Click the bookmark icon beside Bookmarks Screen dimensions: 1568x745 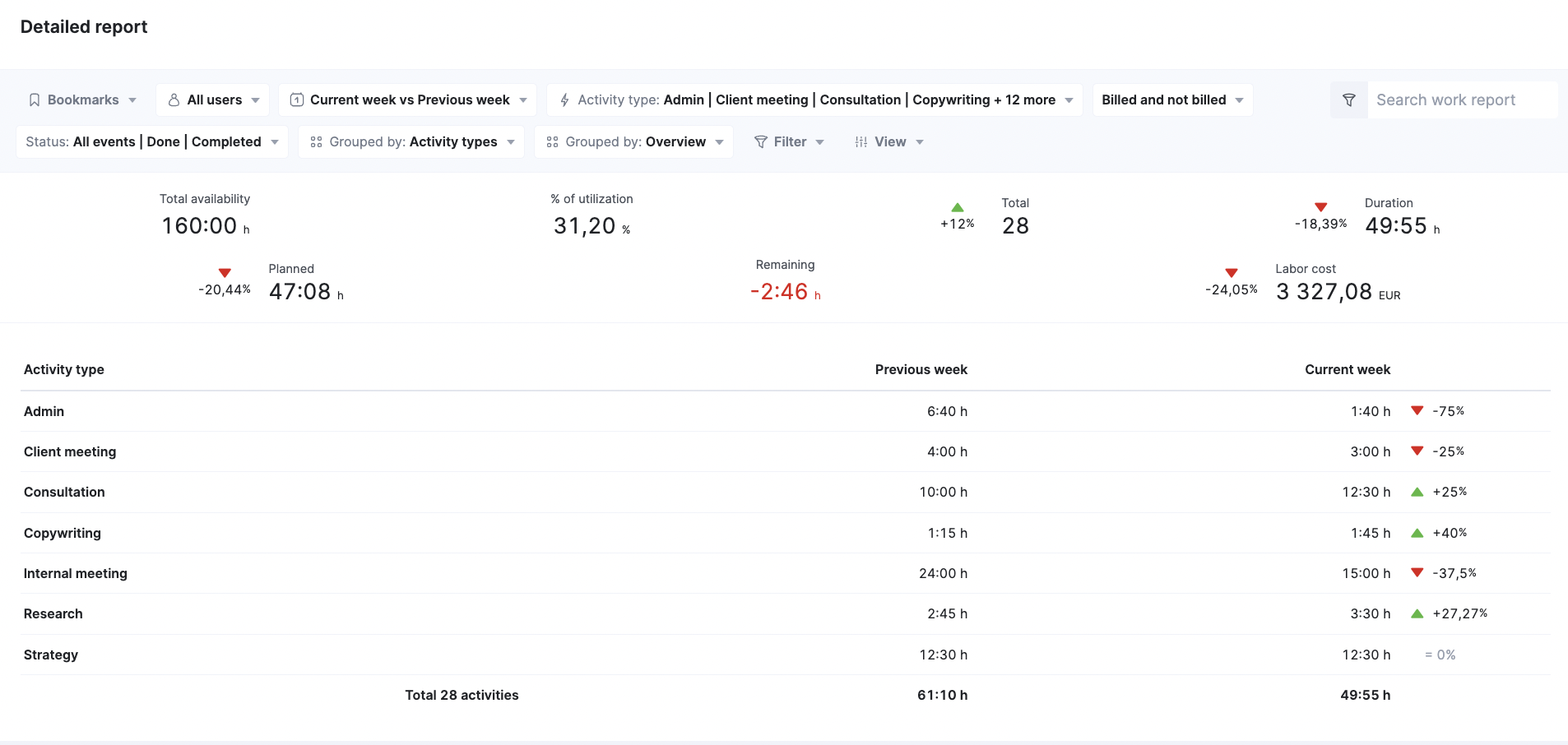[x=35, y=100]
